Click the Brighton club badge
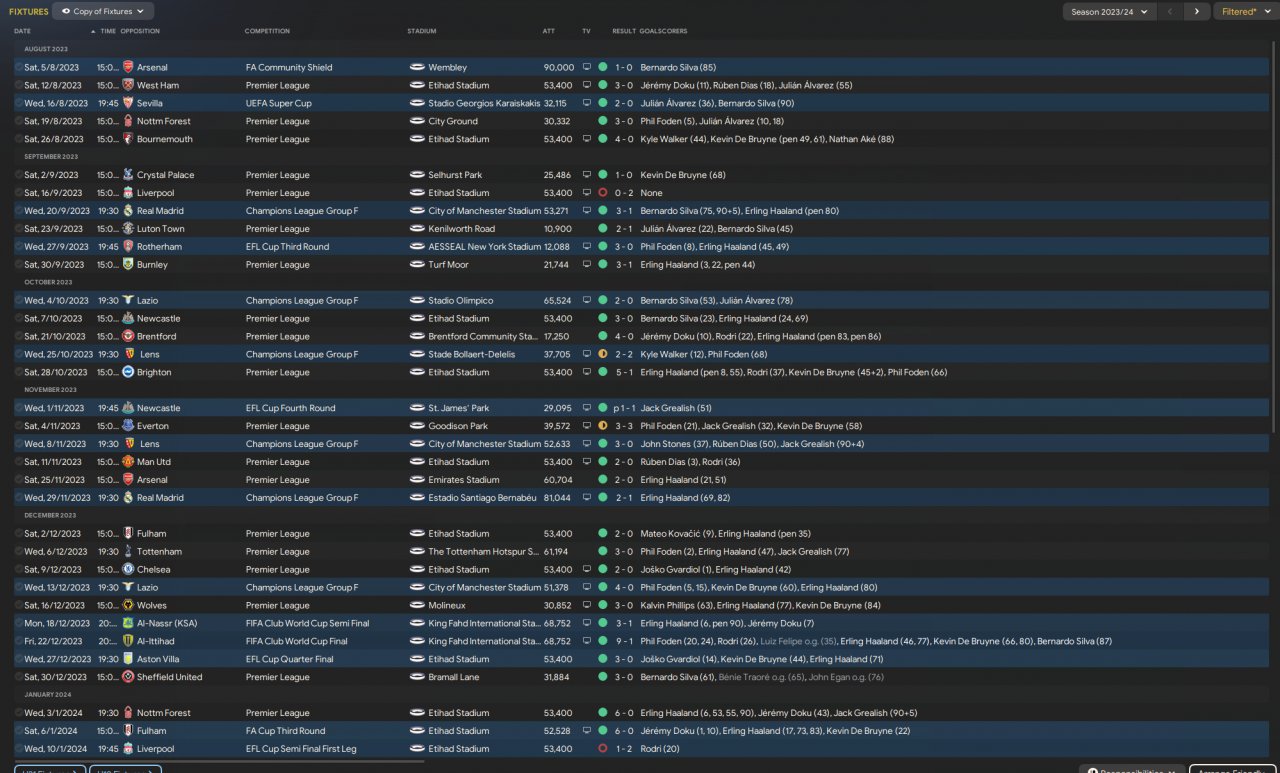The height and width of the screenshot is (773, 1280). pos(128,372)
